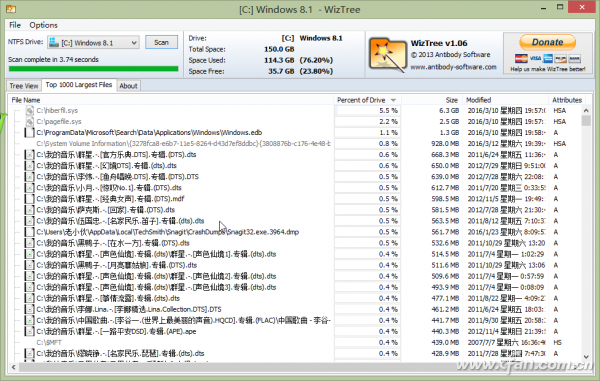Switch to the Tree View tab
This screenshot has height=381, width=600.
click(24, 86)
